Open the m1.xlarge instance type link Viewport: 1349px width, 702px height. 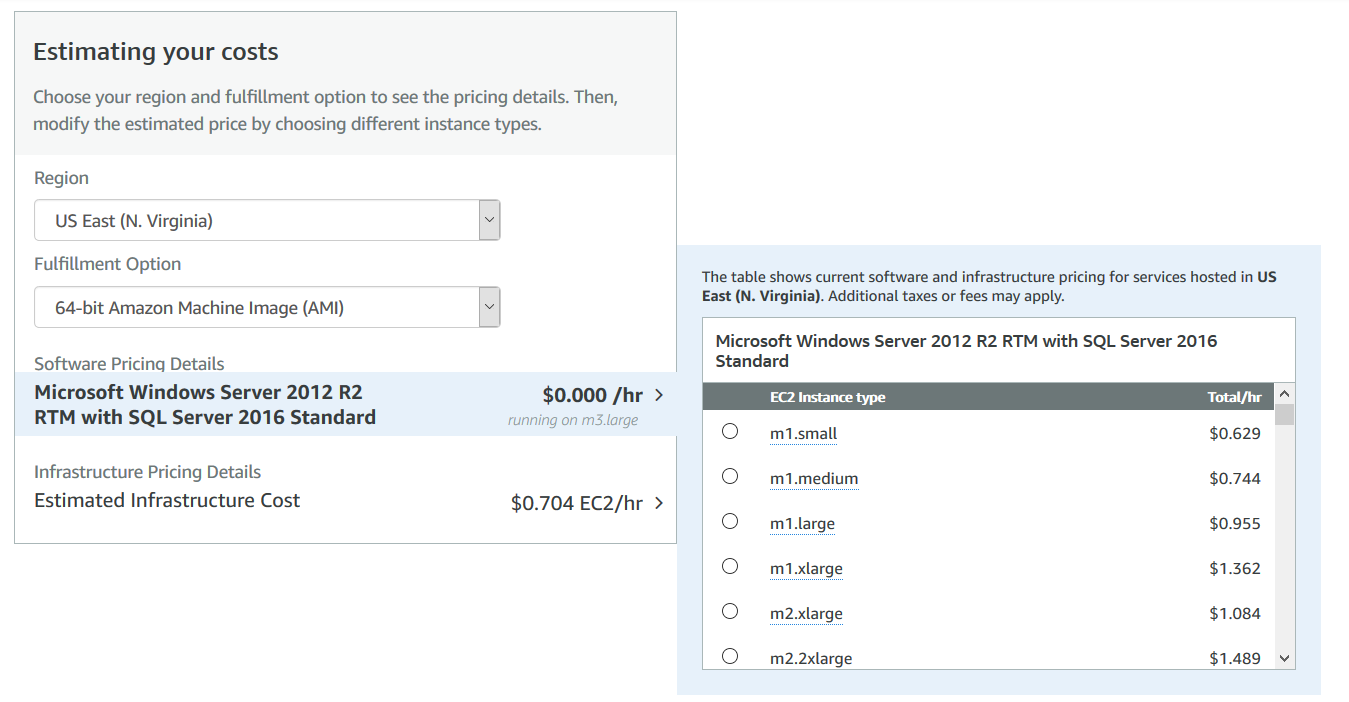pyautogui.click(x=806, y=569)
